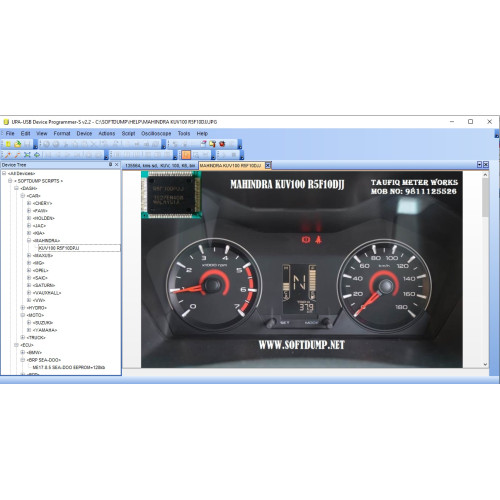Click the R5F10DJJ chip photo thumbnail
This screenshot has height=500, width=500.
point(171,195)
